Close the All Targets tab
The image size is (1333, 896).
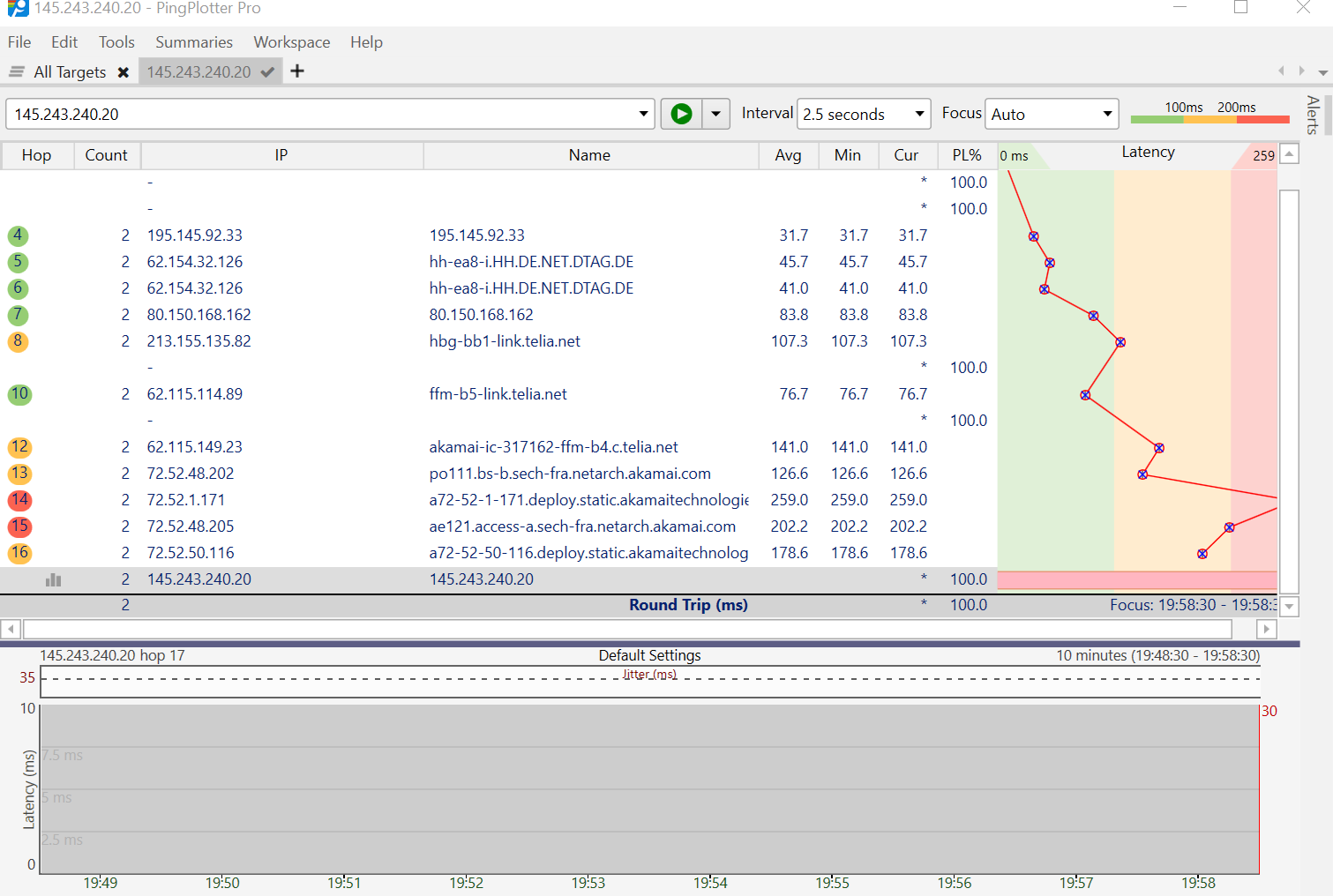point(124,72)
